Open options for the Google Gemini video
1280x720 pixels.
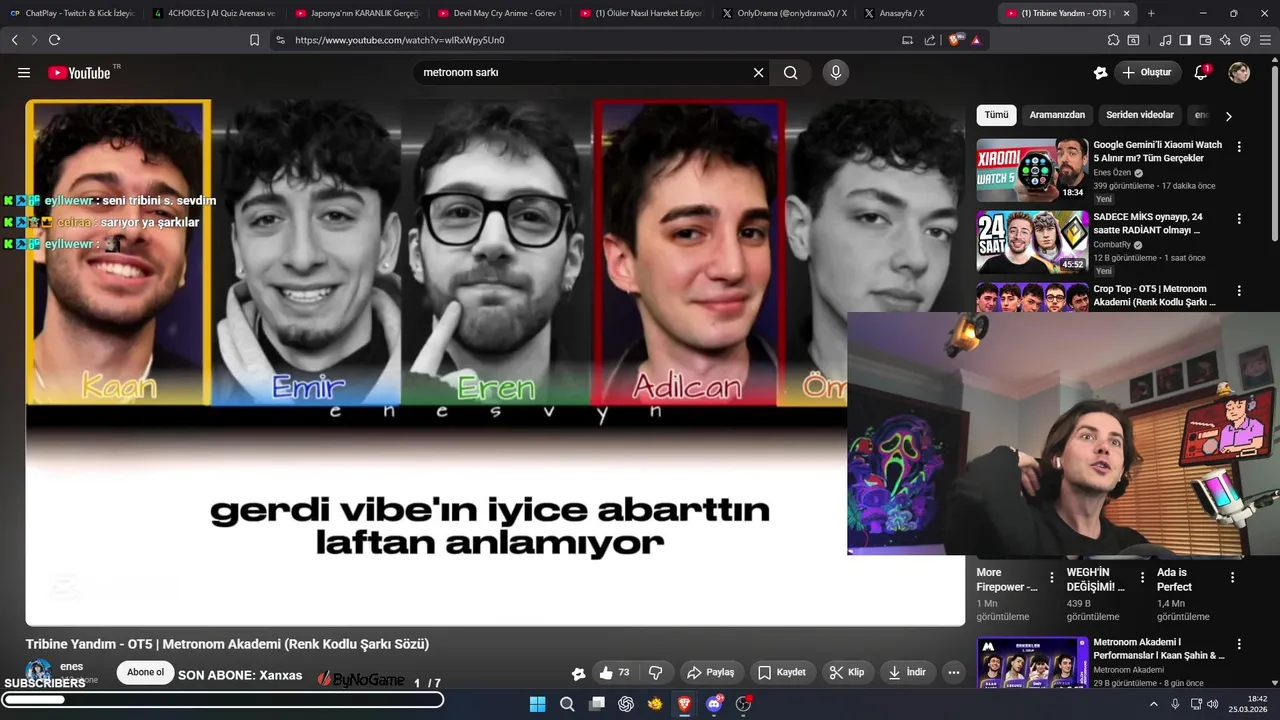pyautogui.click(x=1239, y=146)
